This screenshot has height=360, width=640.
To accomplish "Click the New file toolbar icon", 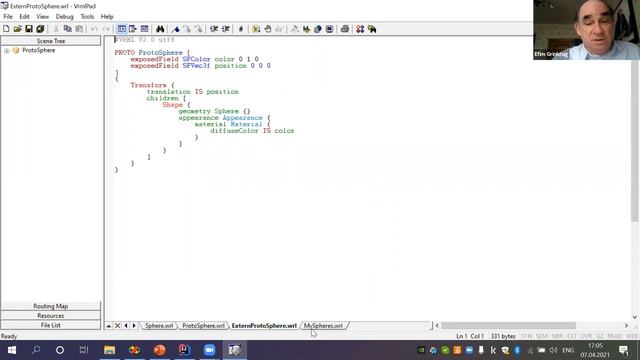I will pos(6,29).
